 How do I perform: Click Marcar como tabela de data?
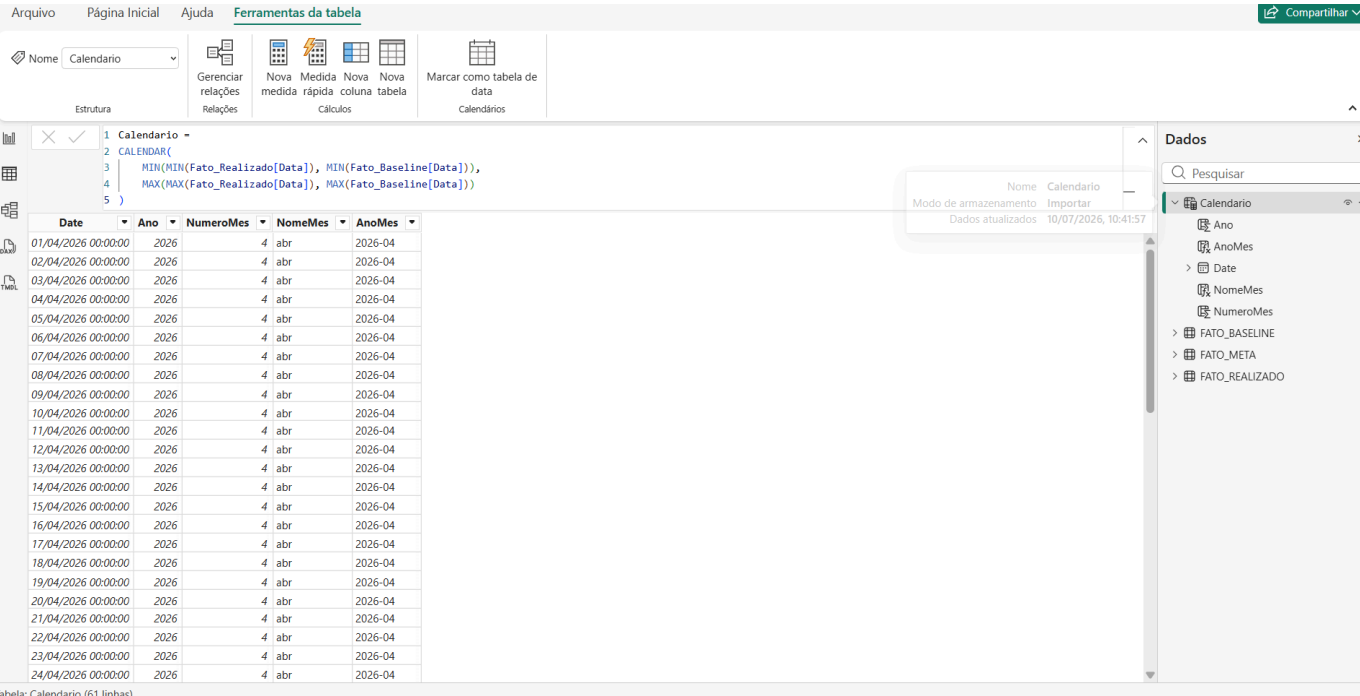482,69
